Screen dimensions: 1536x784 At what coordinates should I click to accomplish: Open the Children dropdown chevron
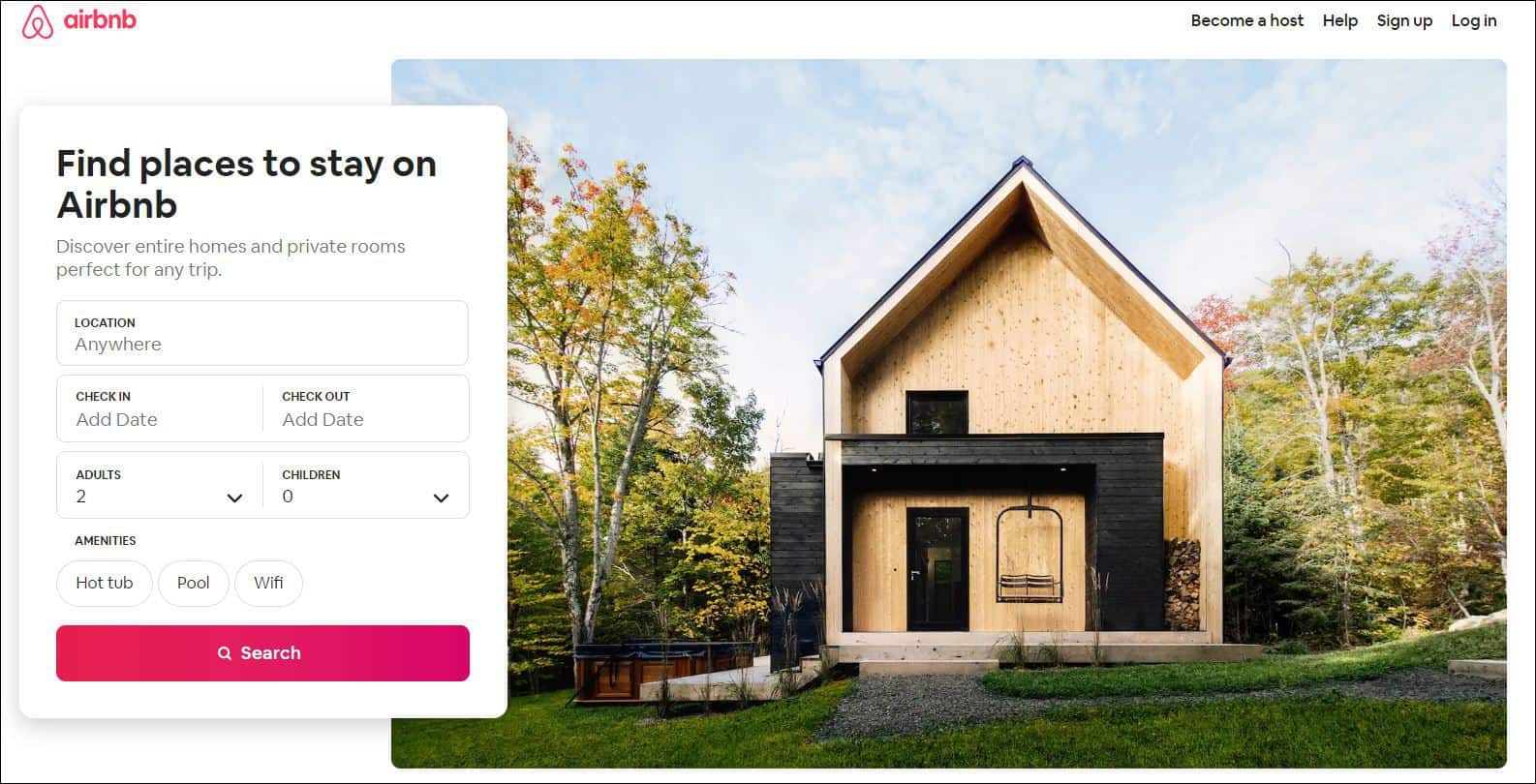[441, 498]
